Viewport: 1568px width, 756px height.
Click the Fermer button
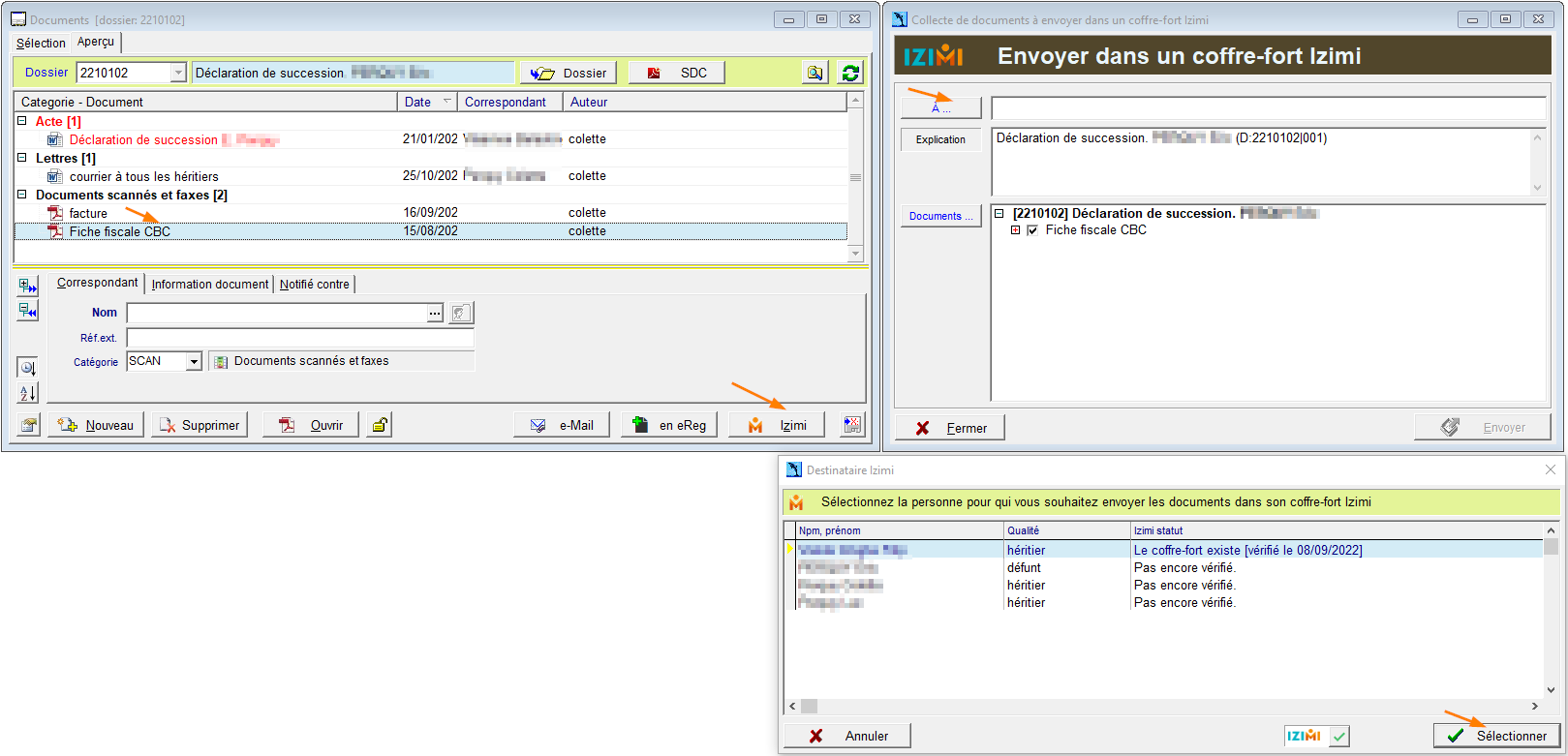click(x=949, y=428)
